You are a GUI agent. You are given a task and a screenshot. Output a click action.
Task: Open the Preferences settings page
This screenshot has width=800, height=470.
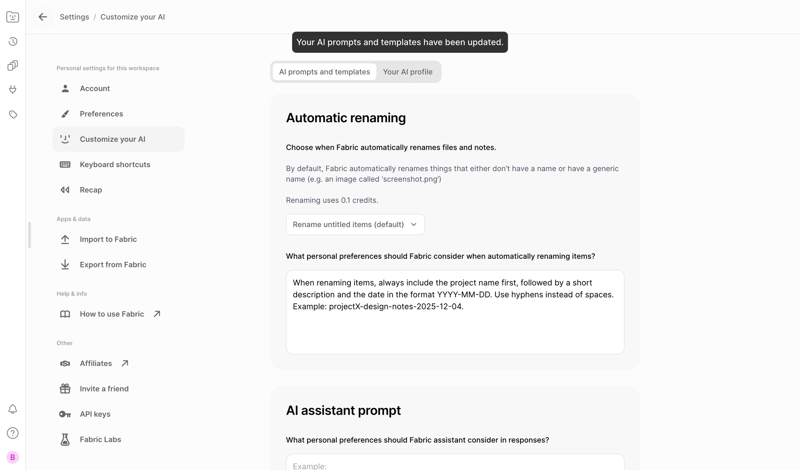pos(101,114)
